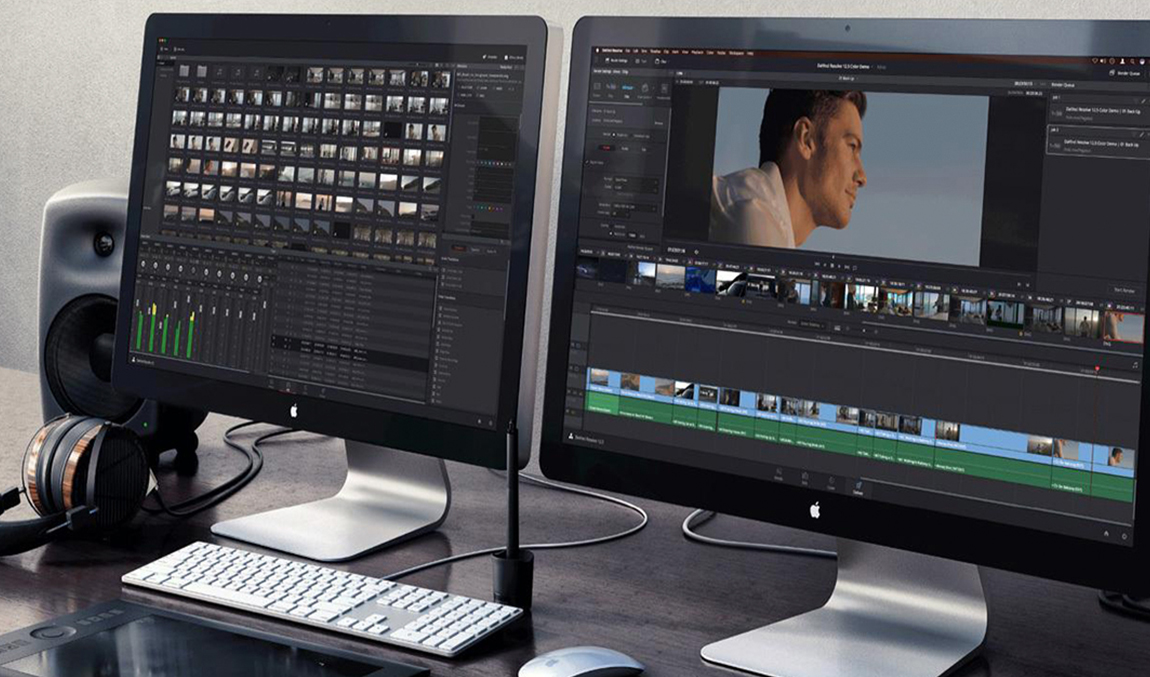1150x677 pixels.
Task: Click the pencil edit icon on Job 2
Action: 1142,135
